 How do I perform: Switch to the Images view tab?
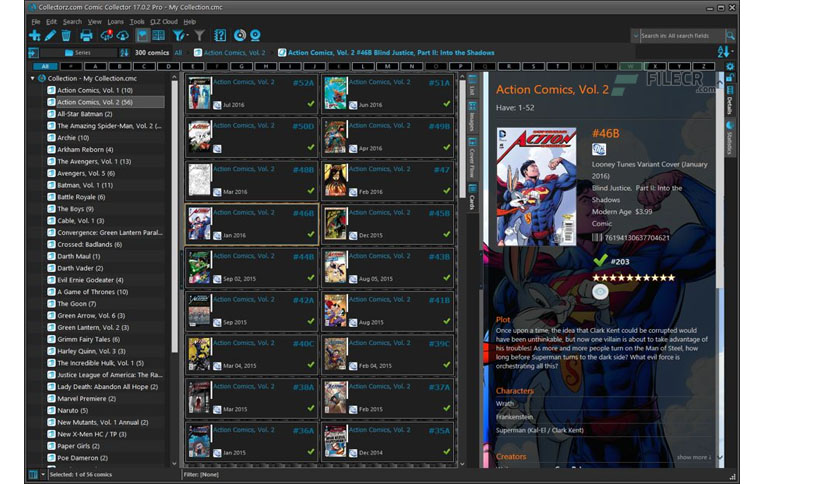(x=472, y=117)
